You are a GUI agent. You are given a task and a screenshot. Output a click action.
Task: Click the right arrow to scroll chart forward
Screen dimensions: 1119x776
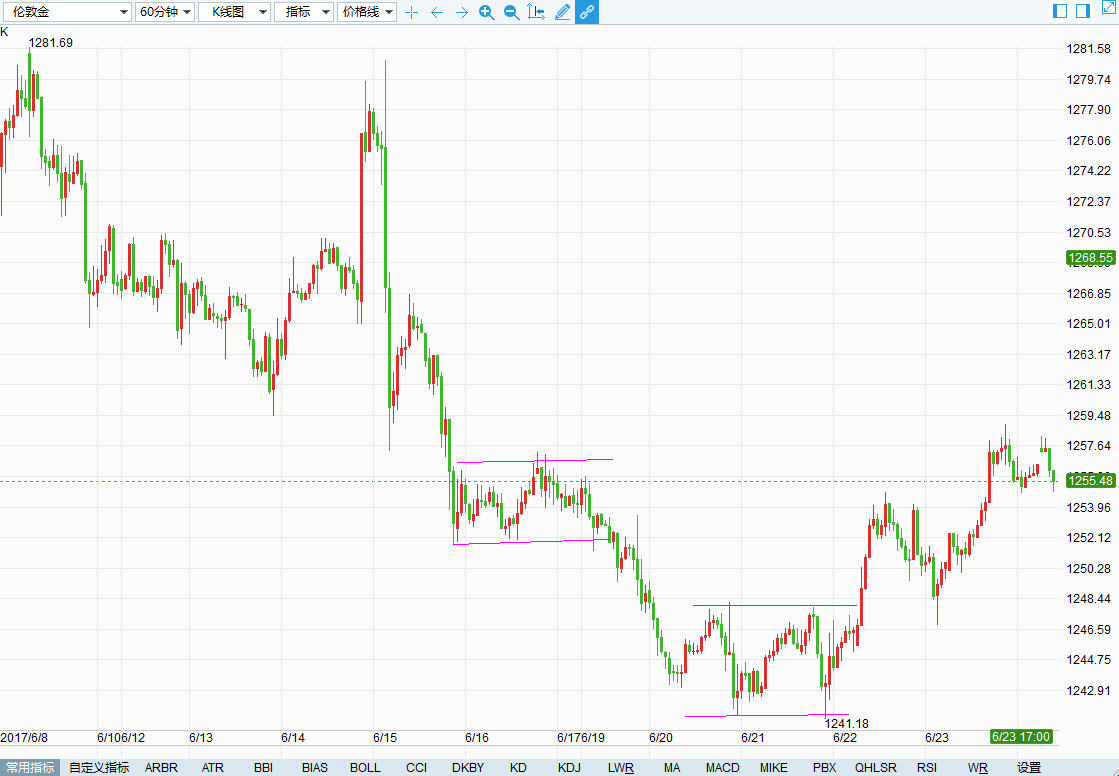pyautogui.click(x=461, y=12)
